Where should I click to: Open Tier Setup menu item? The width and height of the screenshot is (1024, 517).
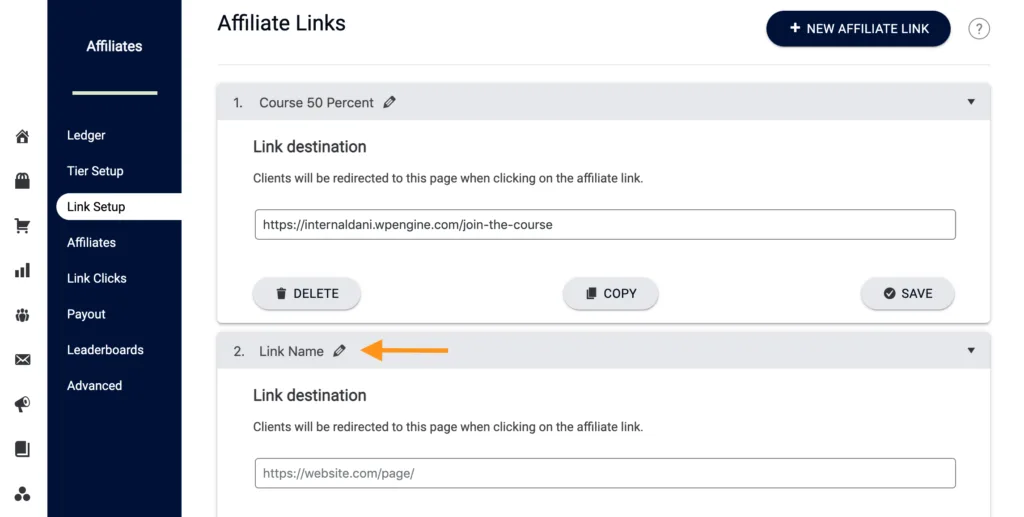pyautogui.click(x=95, y=171)
